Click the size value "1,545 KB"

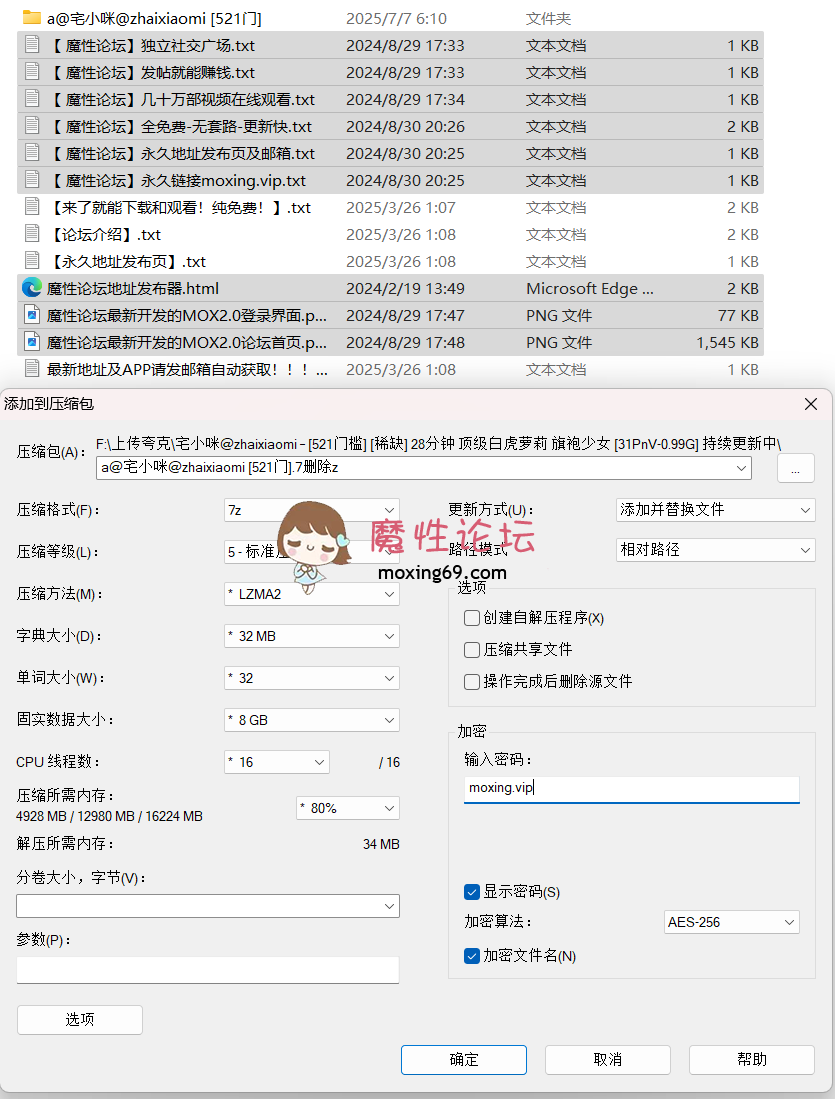[728, 342]
